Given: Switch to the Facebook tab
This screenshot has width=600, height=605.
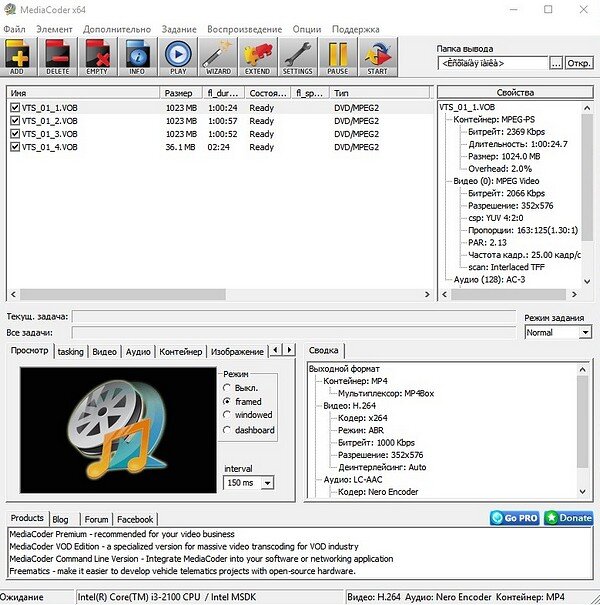Looking at the screenshot, I should (x=135, y=519).
